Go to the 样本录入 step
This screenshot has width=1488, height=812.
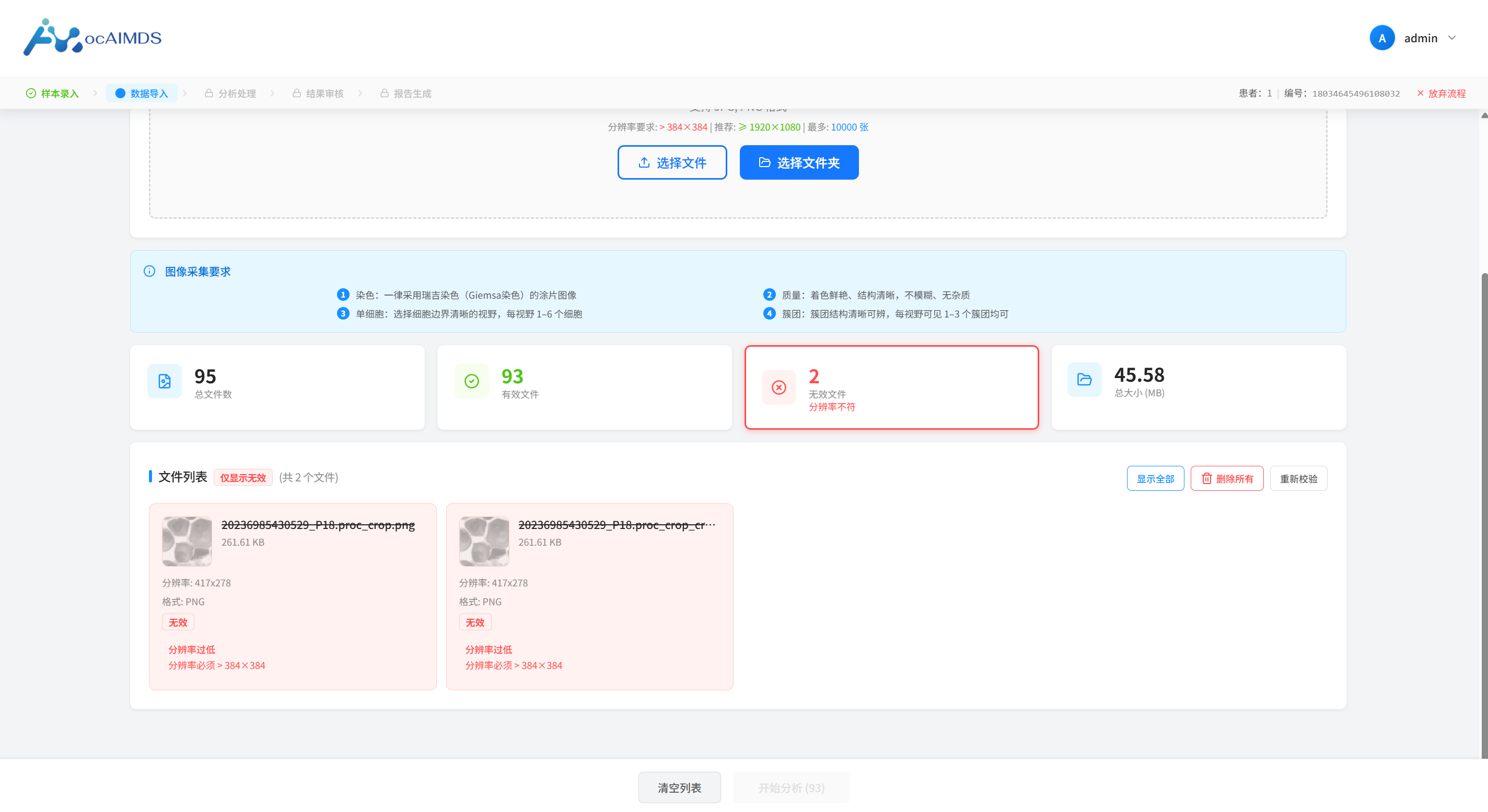click(x=53, y=93)
